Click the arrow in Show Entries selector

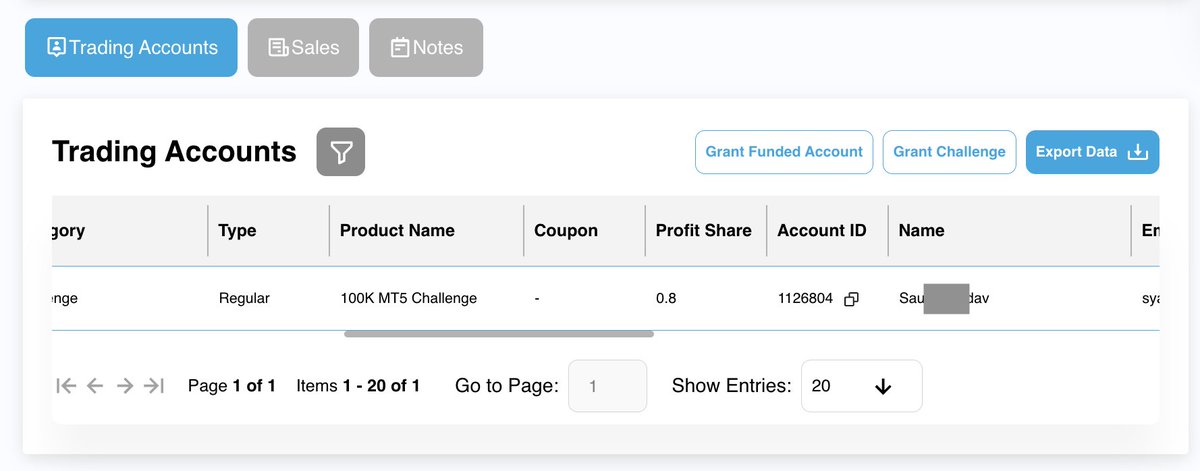883,387
